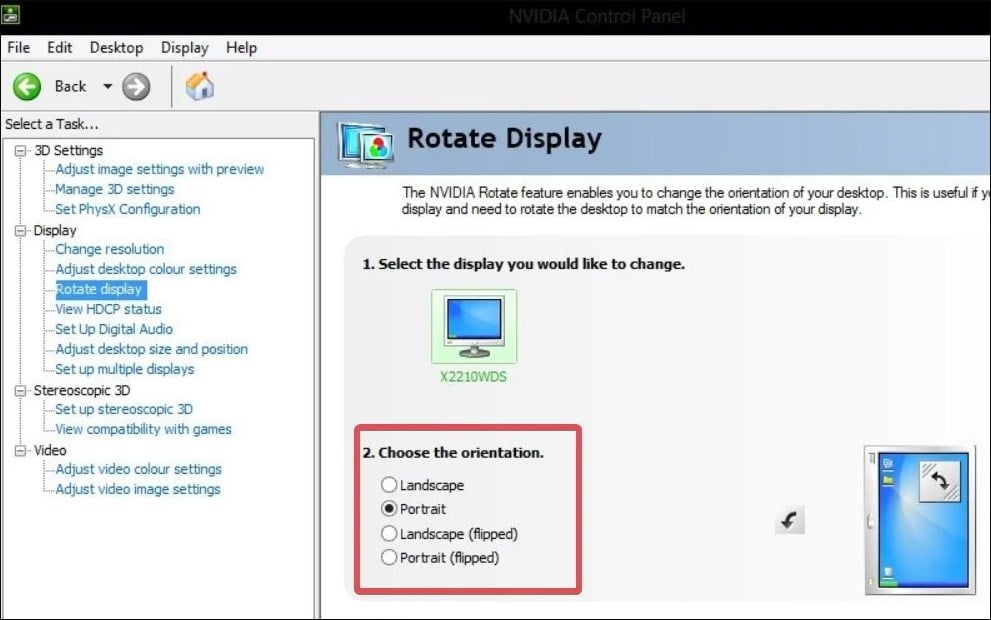The image size is (991, 620).
Task: Select the Landscape orientation radio button
Action: click(389, 485)
